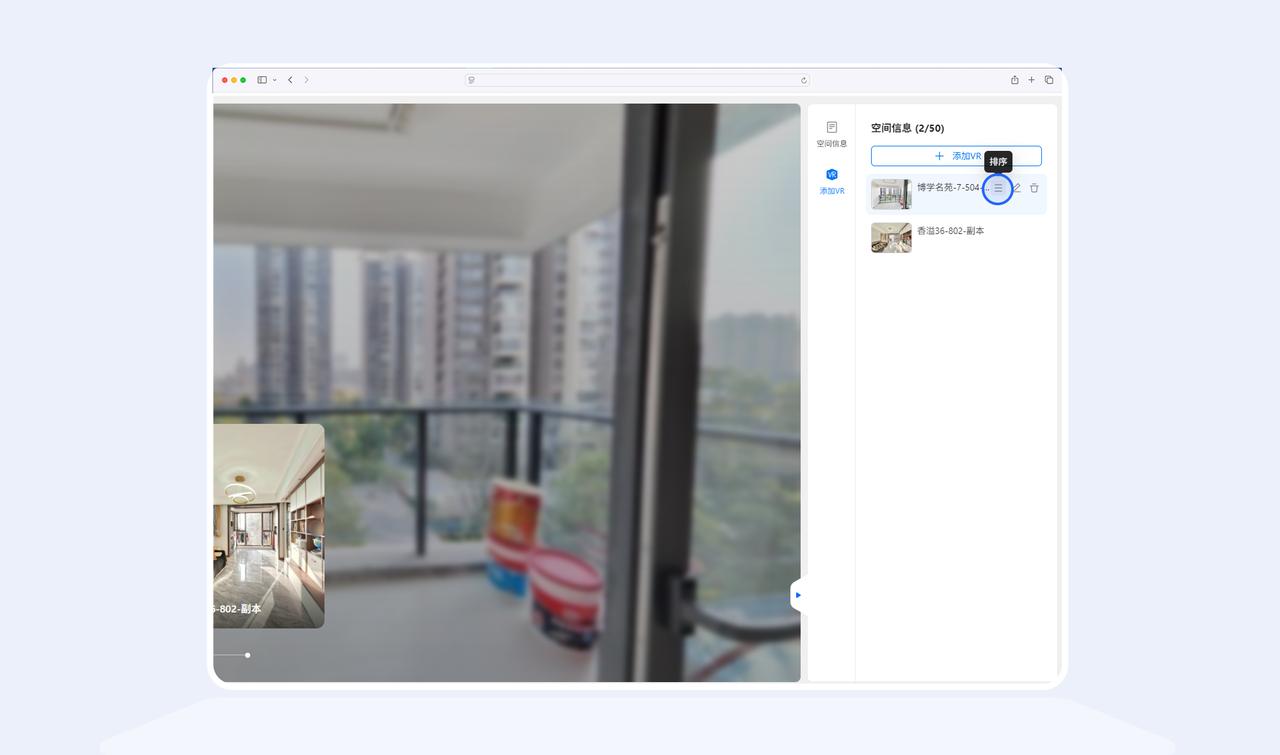Click the reload icon in the address bar

(802, 80)
